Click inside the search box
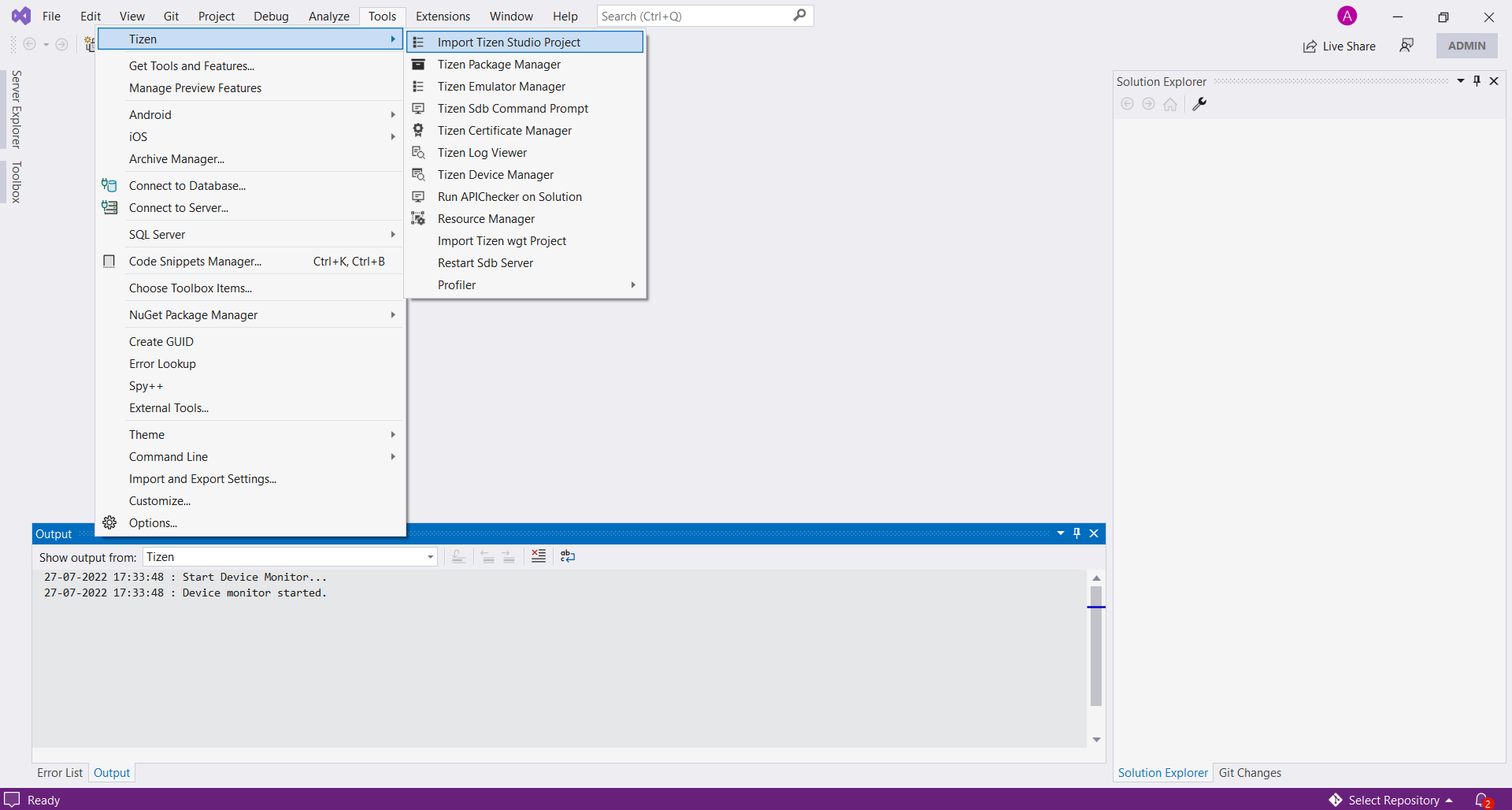Viewport: 1512px width, 810px height. point(693,16)
